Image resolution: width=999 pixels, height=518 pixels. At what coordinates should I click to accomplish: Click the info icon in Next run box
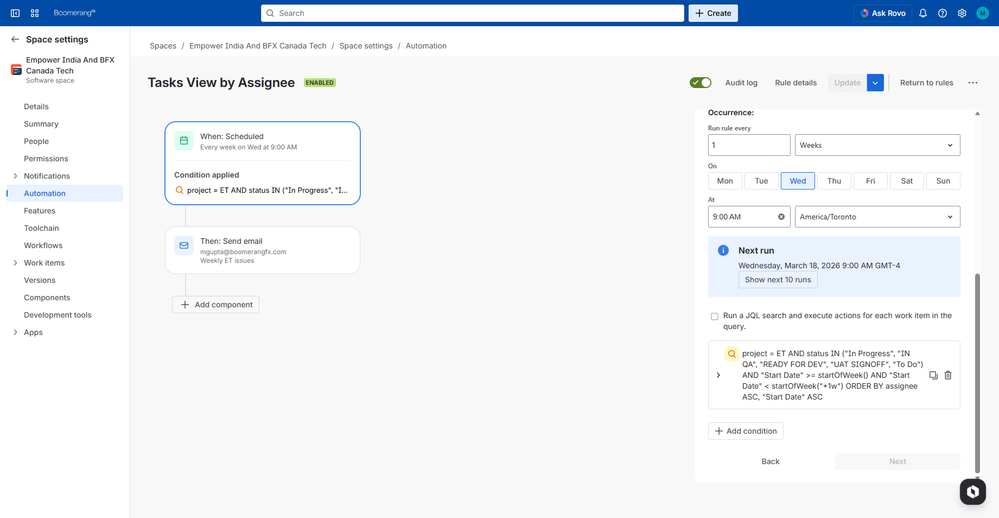(723, 250)
